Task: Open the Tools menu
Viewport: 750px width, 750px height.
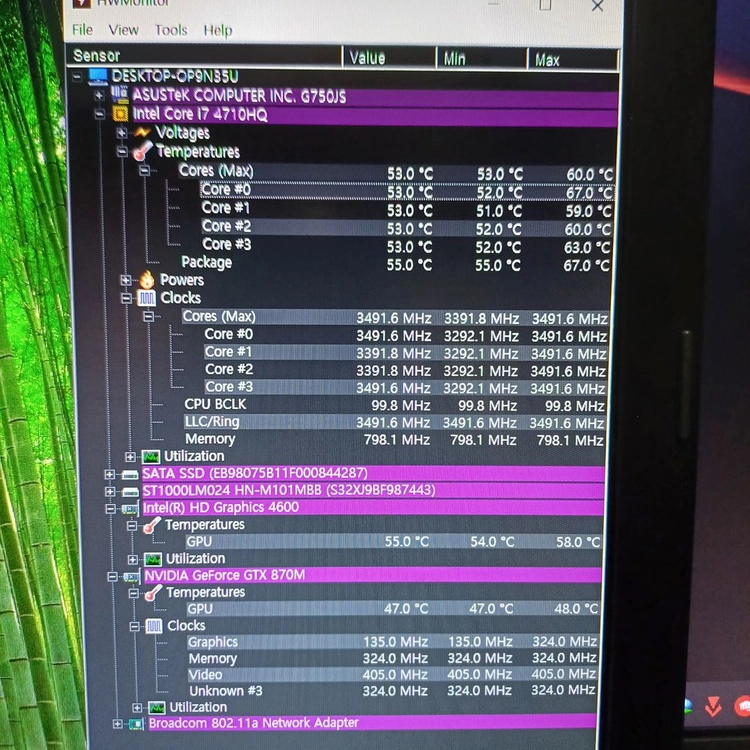Action: [171, 31]
